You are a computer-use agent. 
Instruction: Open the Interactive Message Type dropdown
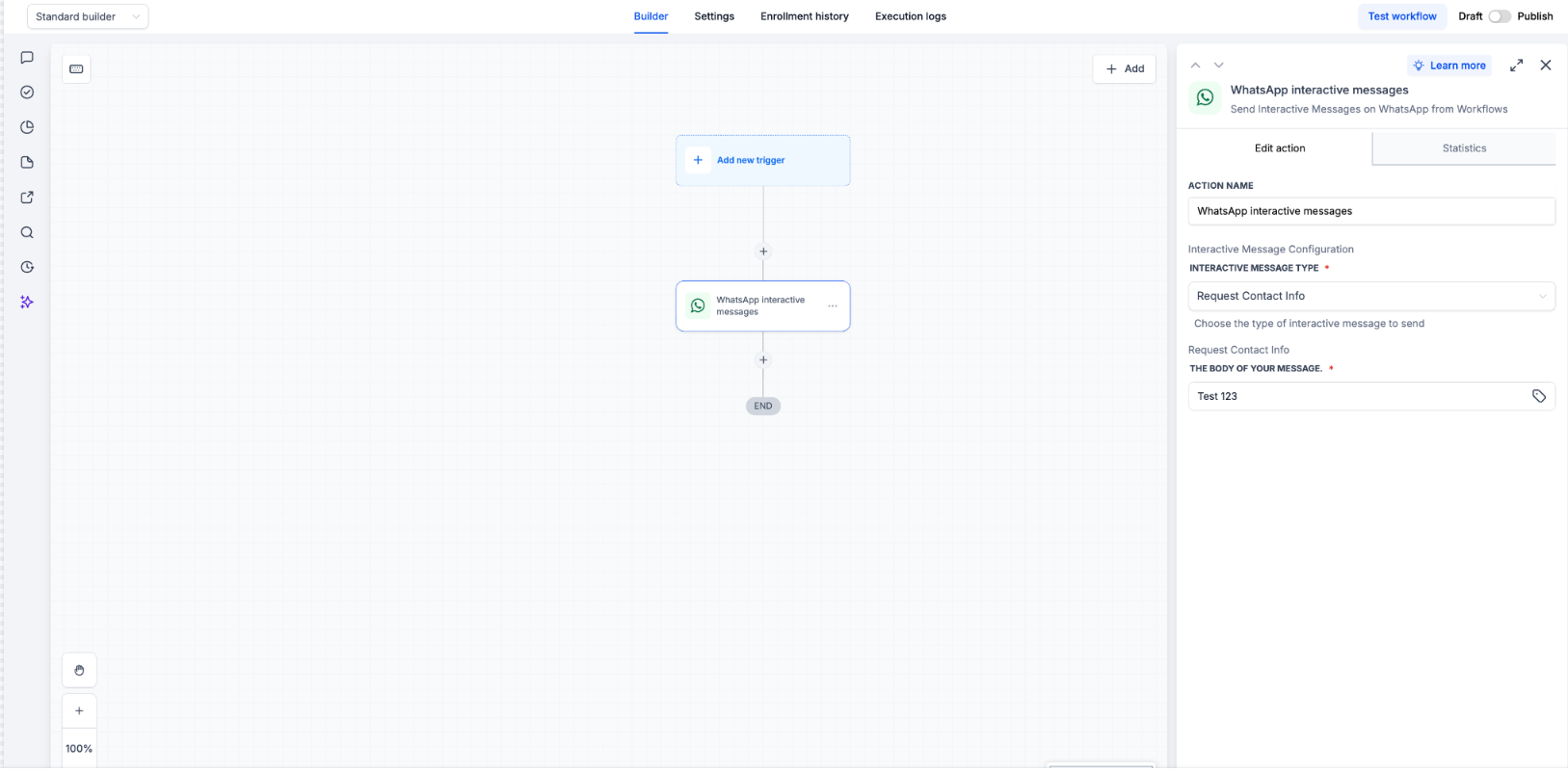[1371, 296]
